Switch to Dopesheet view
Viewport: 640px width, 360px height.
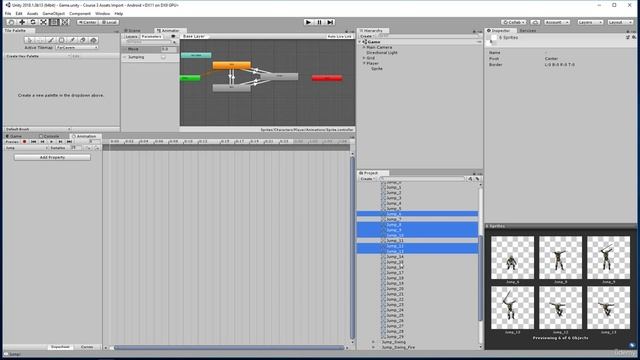click(60, 347)
